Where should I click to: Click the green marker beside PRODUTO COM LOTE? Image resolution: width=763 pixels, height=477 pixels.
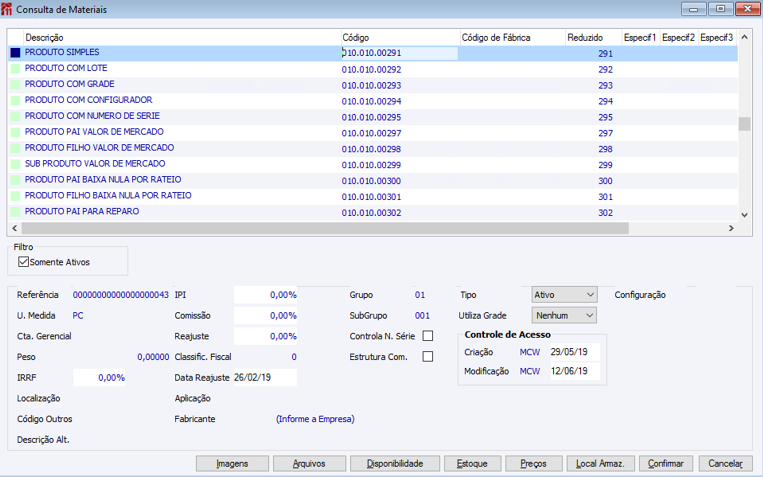click(x=16, y=69)
